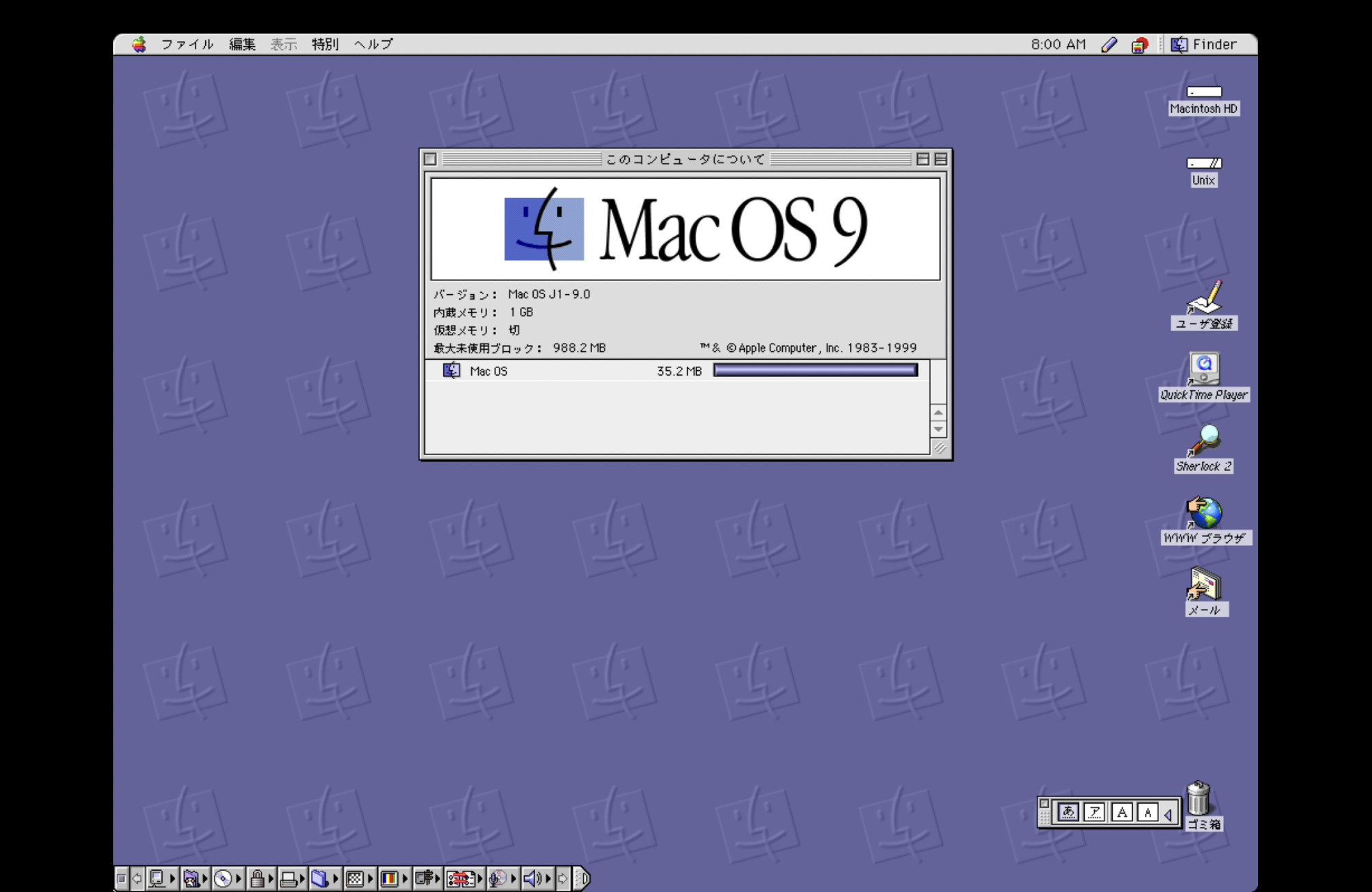The width and height of the screenshot is (1372, 892).
Task: Switch input mode to full-width A
Action: (x=1122, y=812)
